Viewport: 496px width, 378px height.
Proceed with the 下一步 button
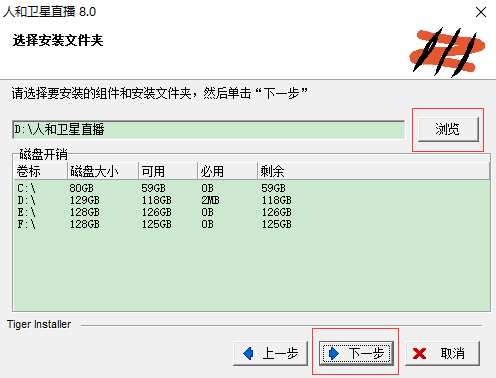[x=356, y=353]
